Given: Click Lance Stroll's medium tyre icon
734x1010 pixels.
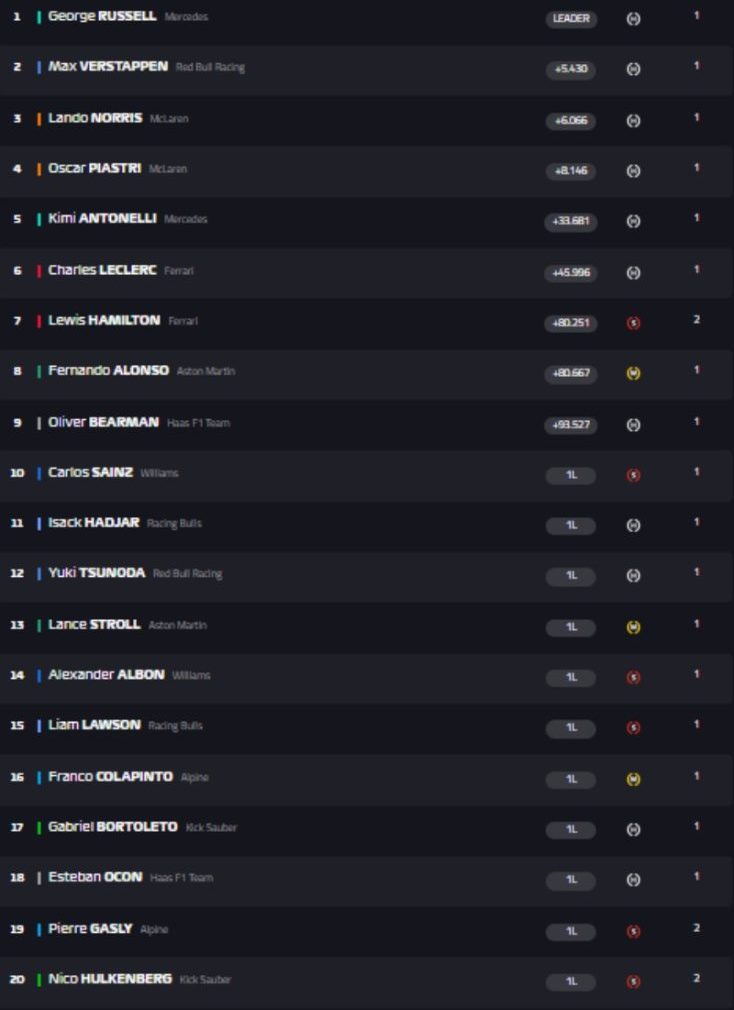Looking at the screenshot, I should [x=633, y=627].
